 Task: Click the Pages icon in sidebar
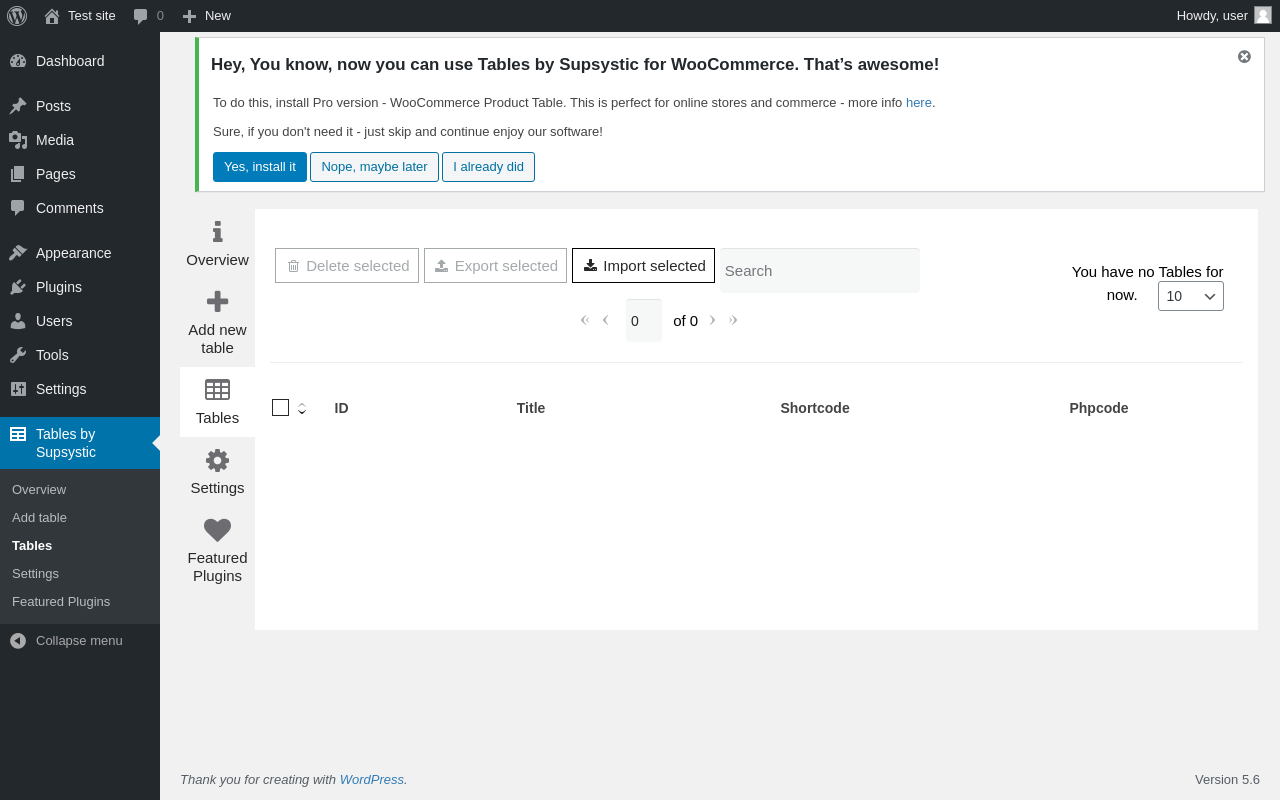click(18, 174)
